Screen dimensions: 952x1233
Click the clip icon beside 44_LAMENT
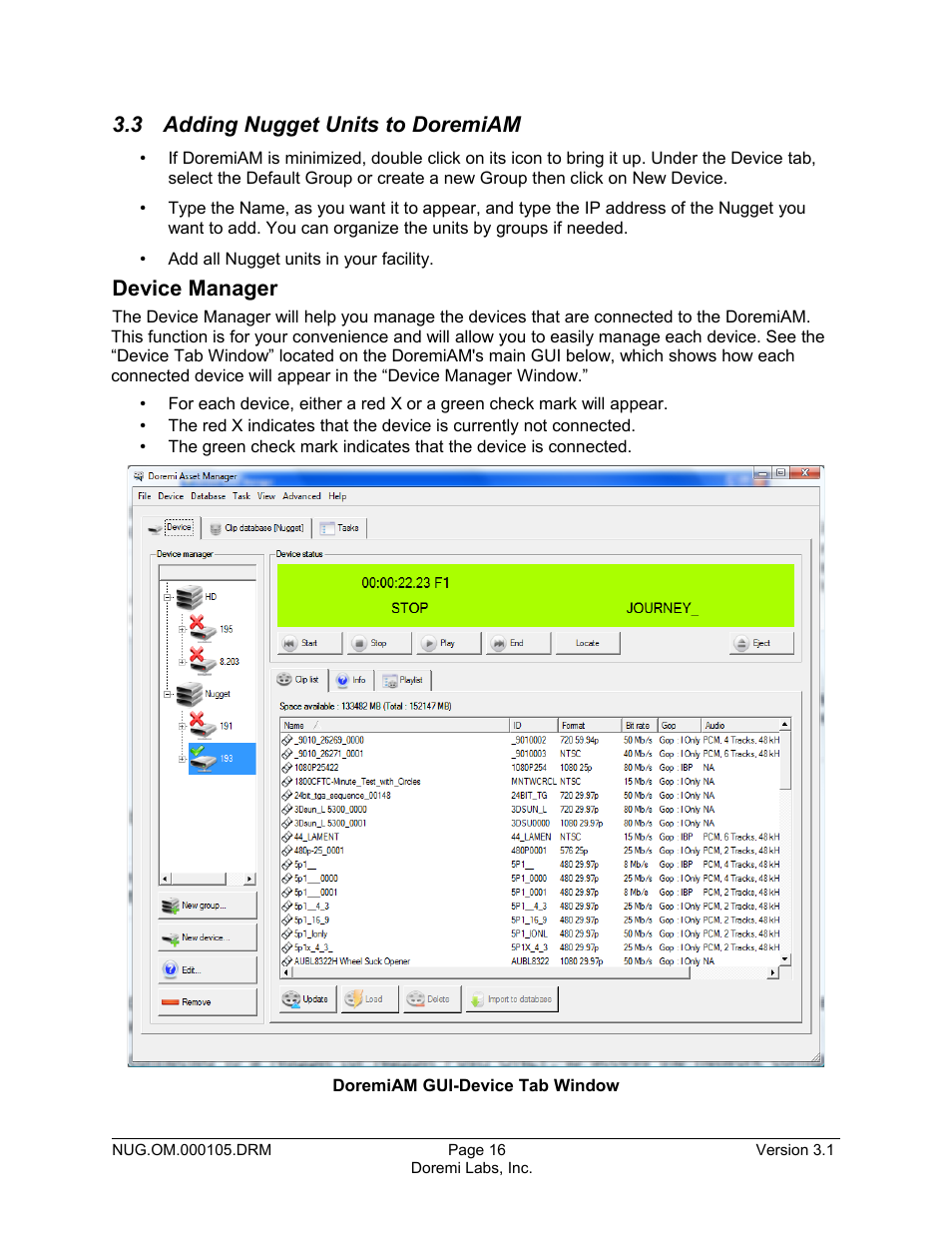[x=287, y=838]
